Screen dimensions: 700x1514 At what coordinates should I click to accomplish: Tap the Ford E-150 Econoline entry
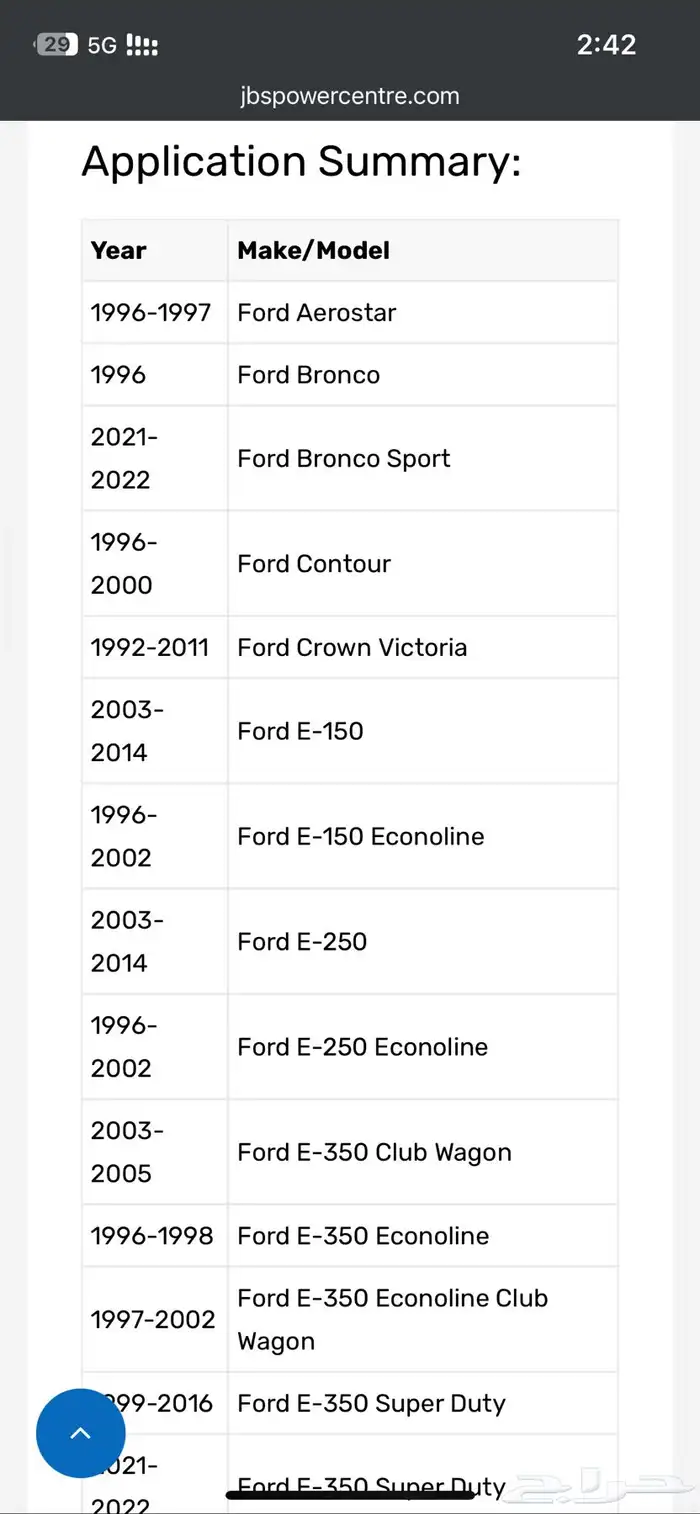point(360,837)
